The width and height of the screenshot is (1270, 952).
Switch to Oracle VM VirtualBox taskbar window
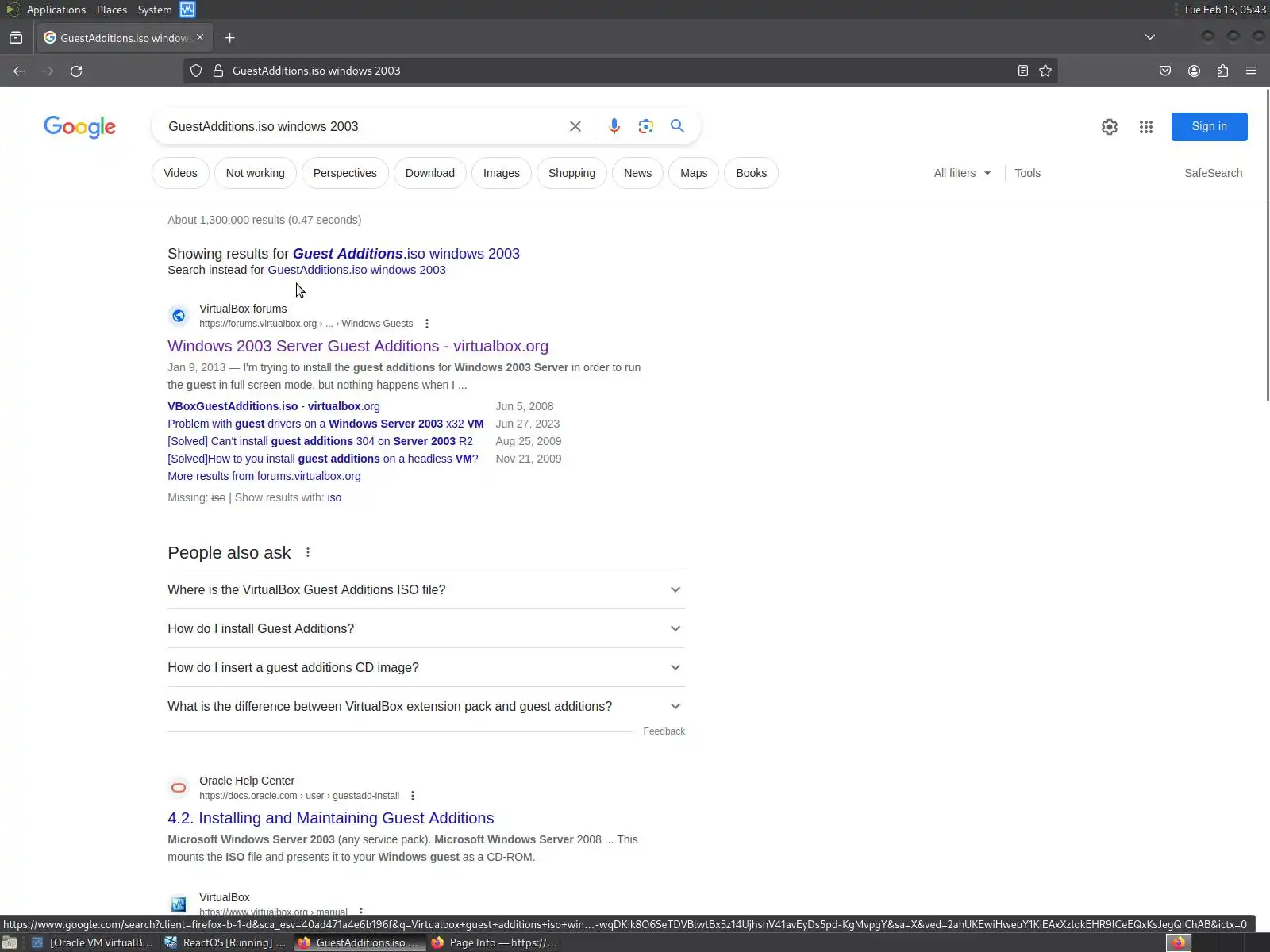pos(93,942)
